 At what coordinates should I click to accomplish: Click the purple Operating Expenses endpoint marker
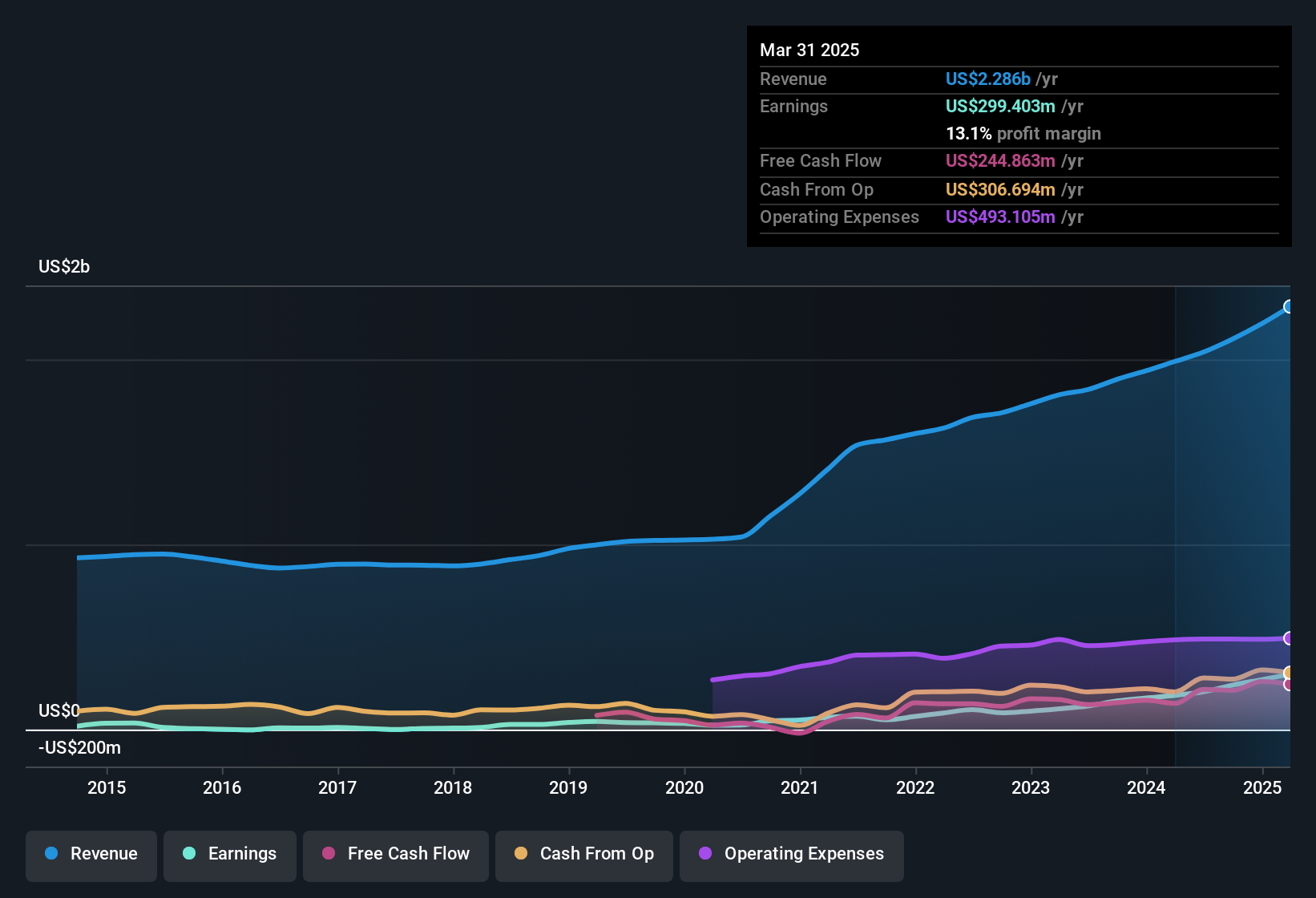coord(1288,638)
